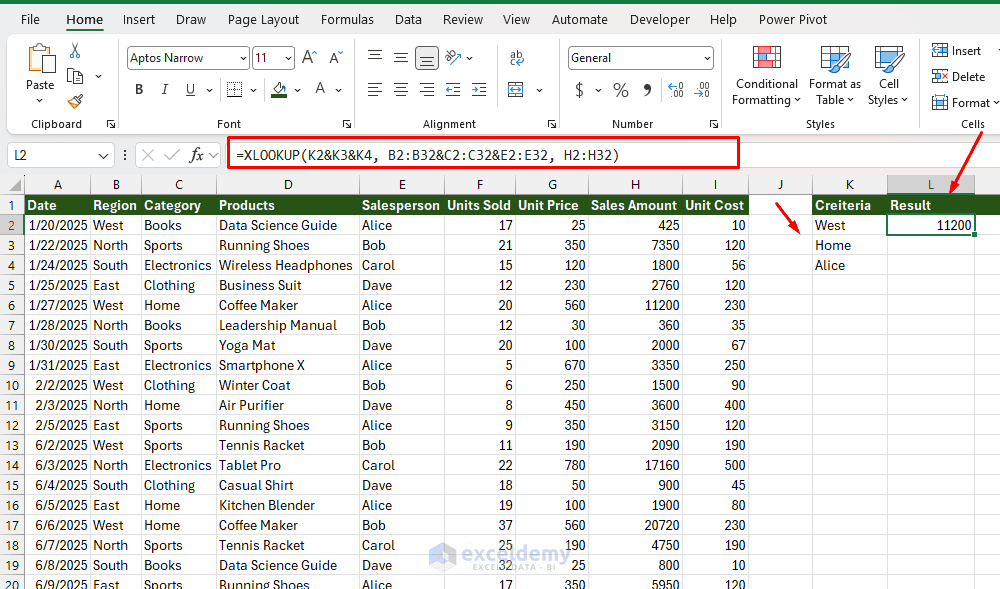The image size is (1000, 589).
Task: Select column H header
Action: (635, 185)
